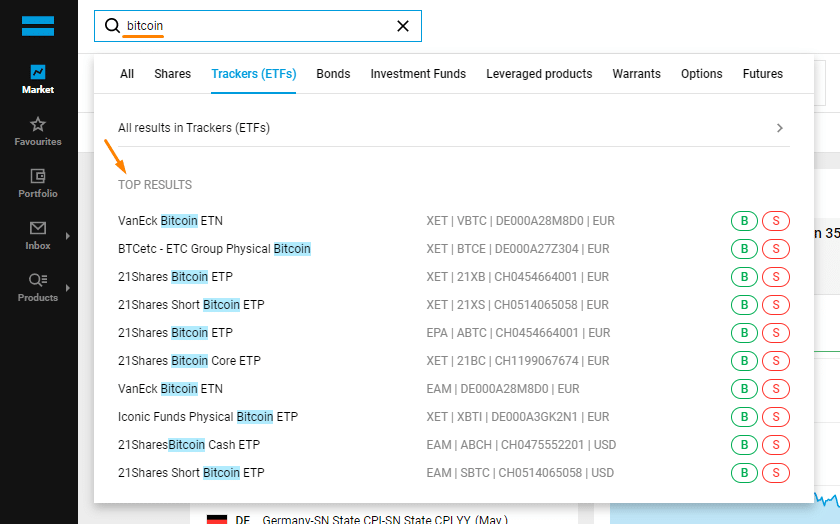Open 21SharesBitcoin Cash ETP result
Image resolution: width=840 pixels, height=524 pixels.
[x=189, y=445]
